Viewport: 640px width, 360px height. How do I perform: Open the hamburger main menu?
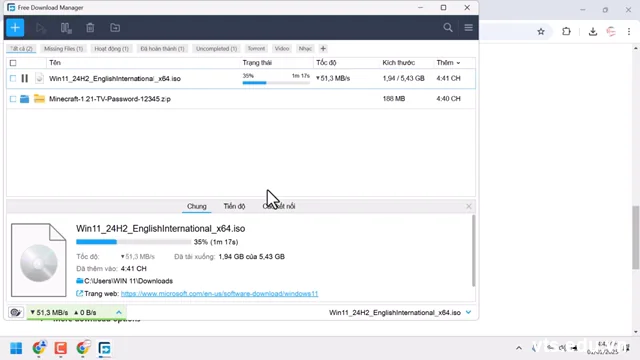(x=469, y=27)
